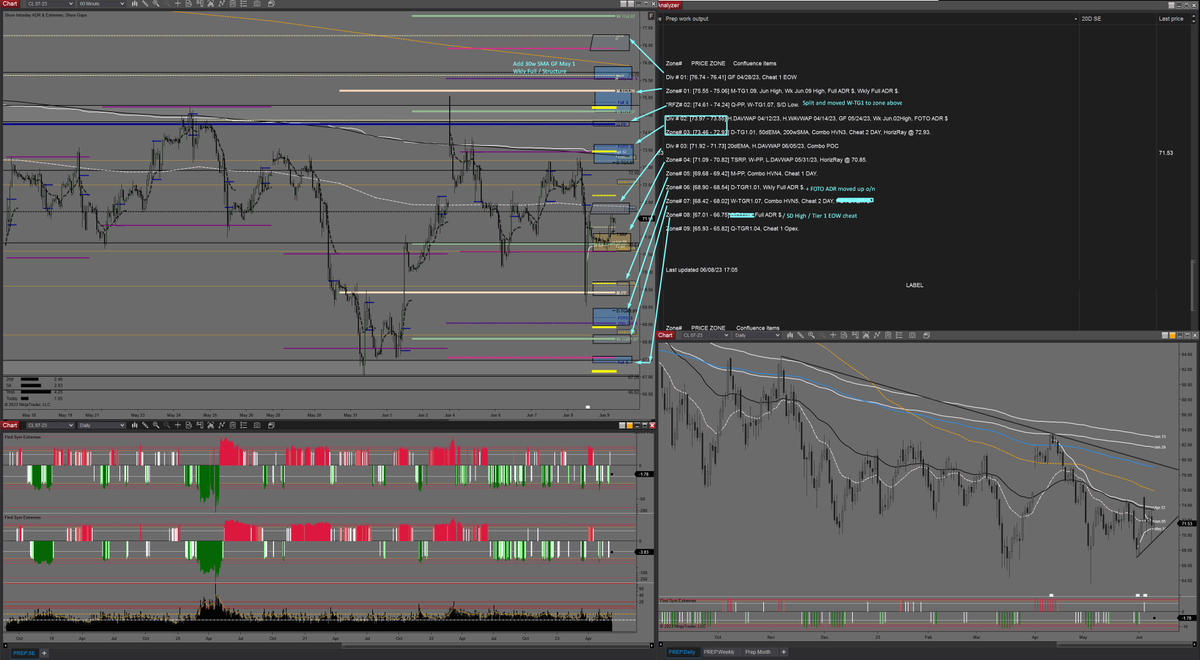Click zoom in magnifier on lower-left Daily chart

[x=156, y=425]
